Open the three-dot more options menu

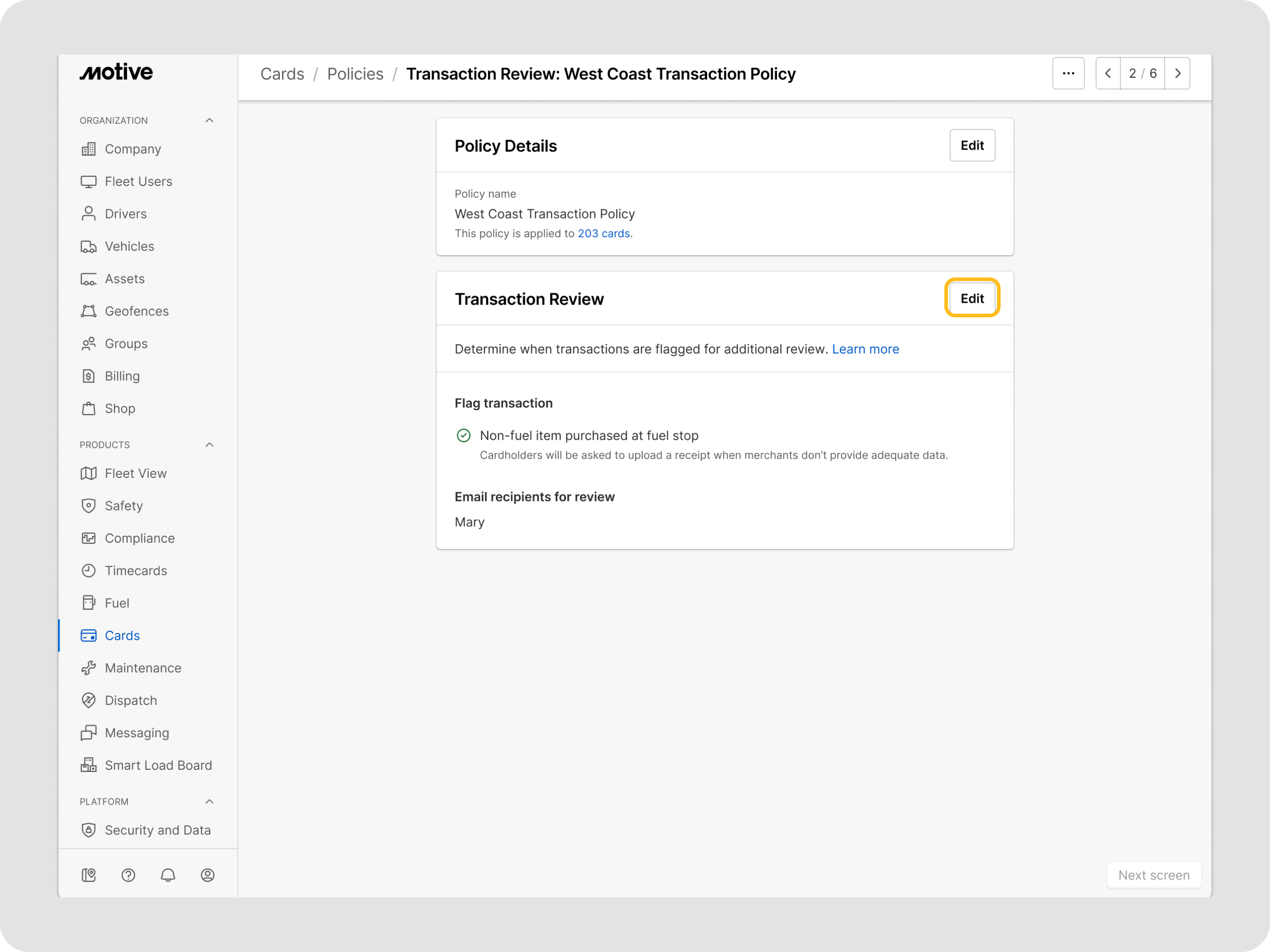pyautogui.click(x=1068, y=73)
